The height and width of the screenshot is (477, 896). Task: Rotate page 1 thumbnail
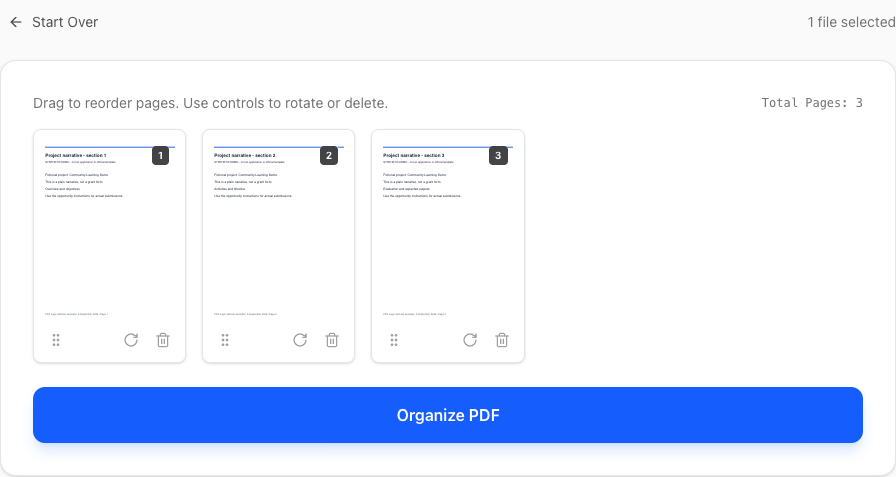(x=131, y=340)
